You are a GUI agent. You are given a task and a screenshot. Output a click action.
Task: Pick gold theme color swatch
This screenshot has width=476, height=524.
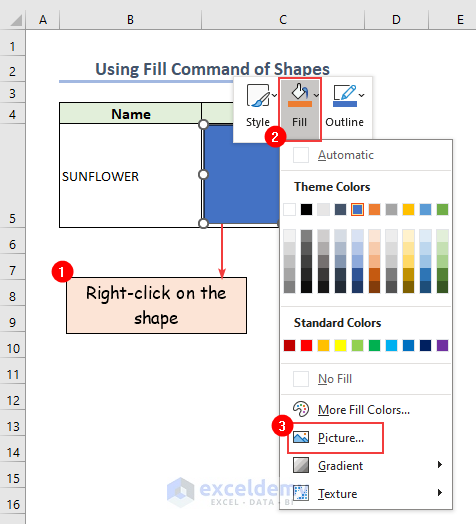pyautogui.click(x=408, y=210)
